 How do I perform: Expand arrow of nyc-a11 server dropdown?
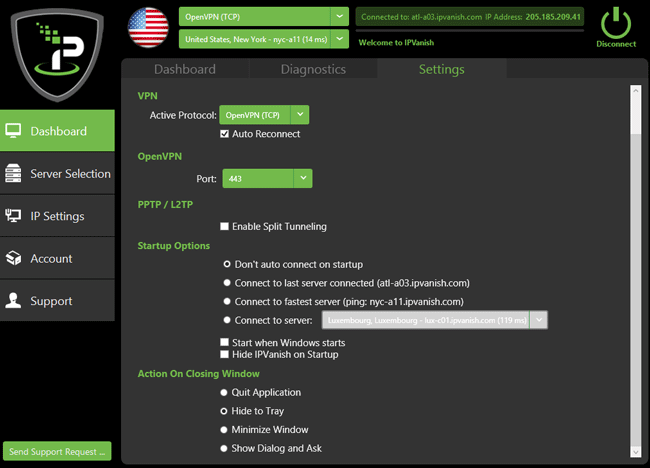click(340, 39)
